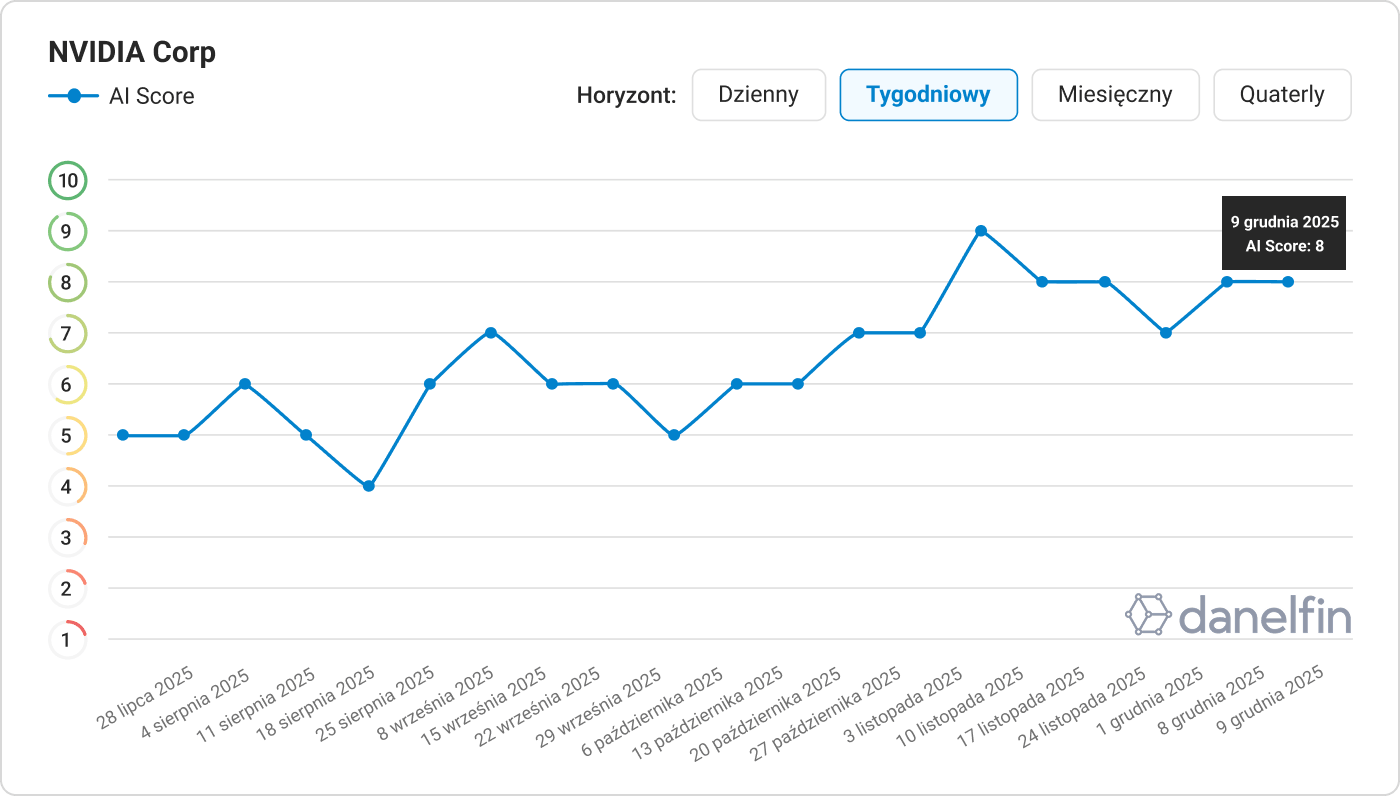
Task: Select the 28 lipca 2025 first data point
Action: point(122,435)
